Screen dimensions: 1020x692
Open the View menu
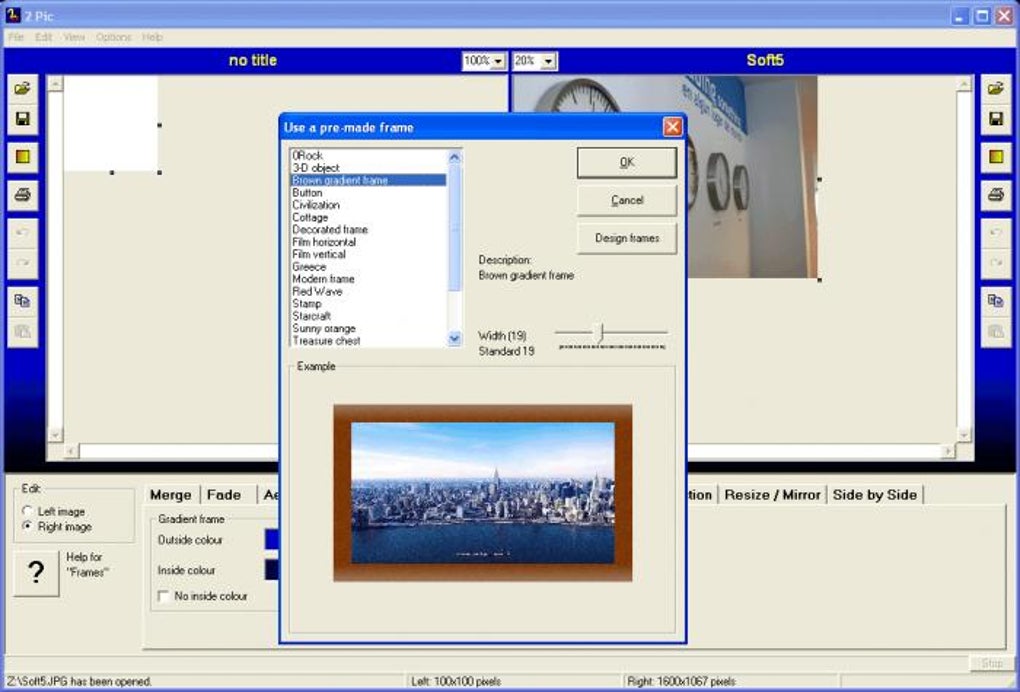74,37
